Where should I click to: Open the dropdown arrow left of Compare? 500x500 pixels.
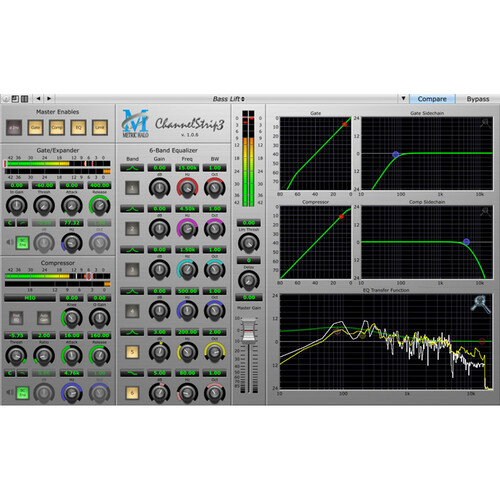[x=403, y=98]
